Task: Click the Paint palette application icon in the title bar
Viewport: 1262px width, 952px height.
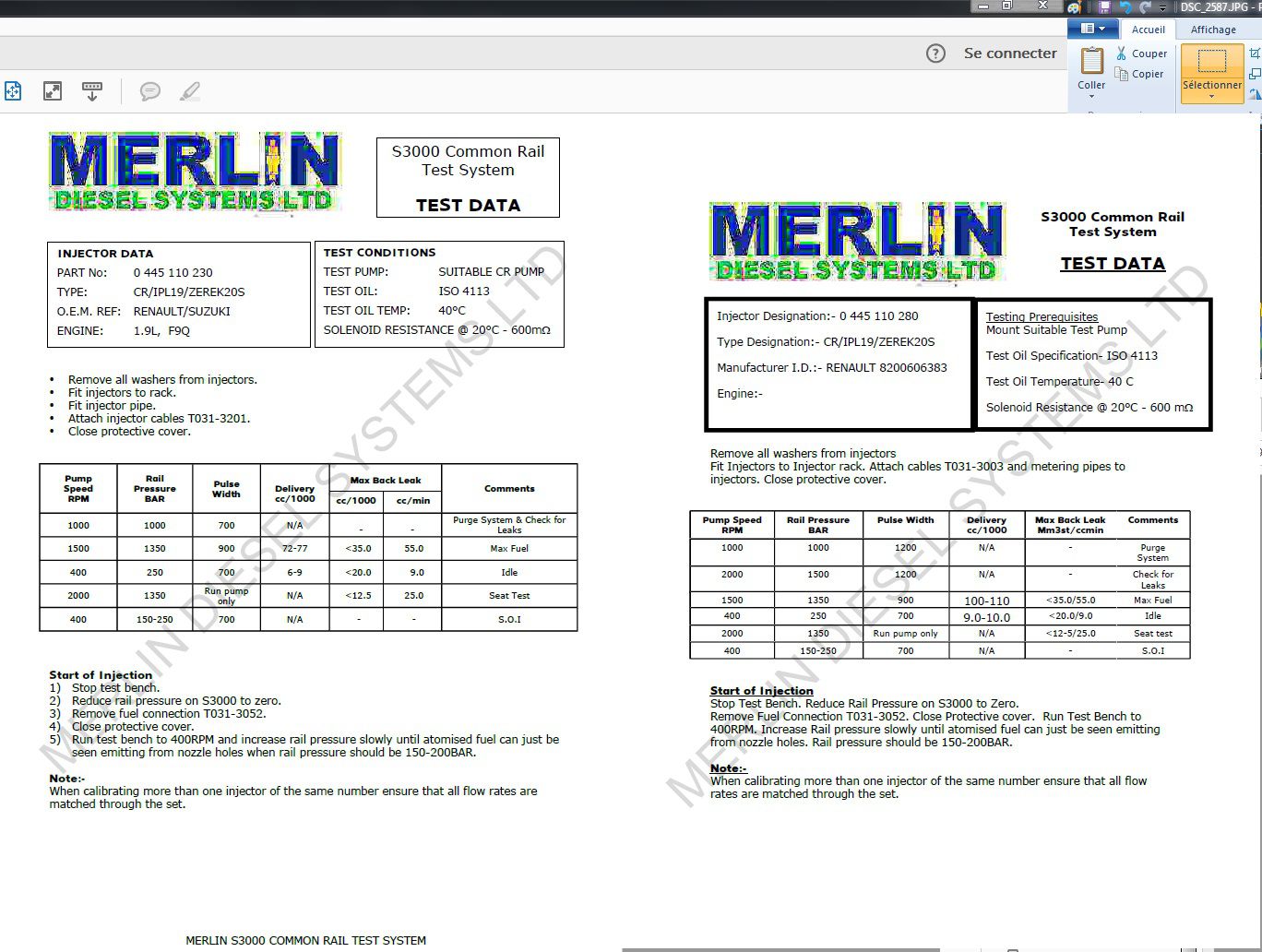Action: (1074, 6)
